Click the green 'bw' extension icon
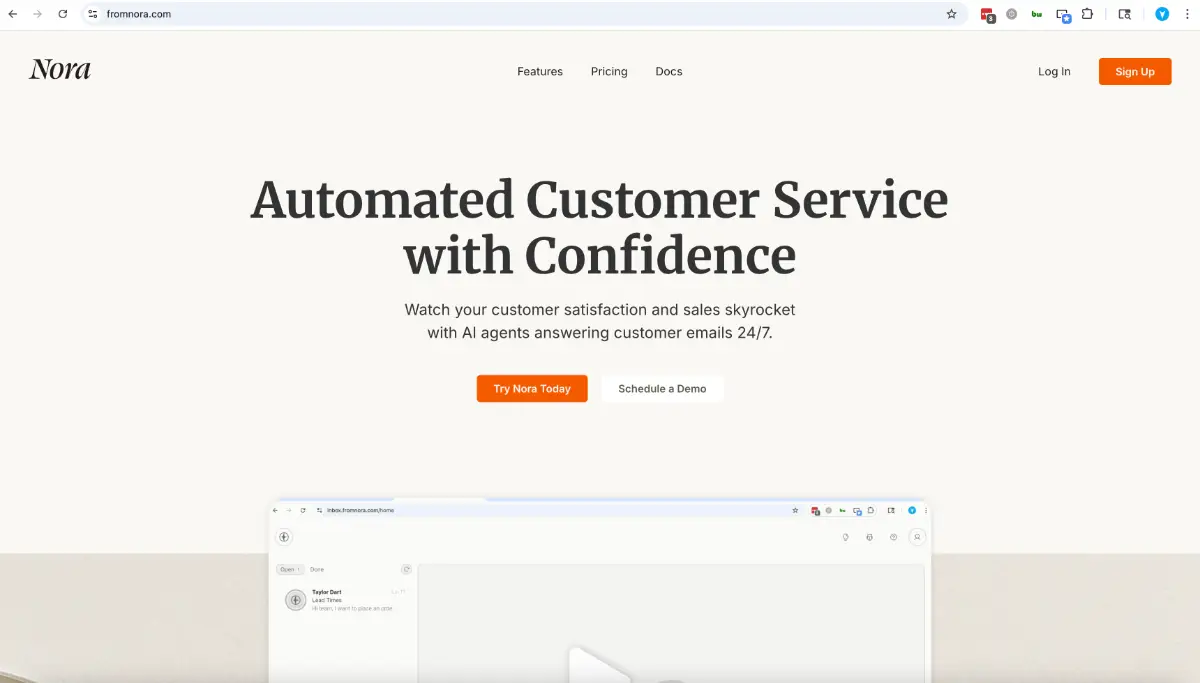This screenshot has width=1200, height=683. coord(1037,14)
